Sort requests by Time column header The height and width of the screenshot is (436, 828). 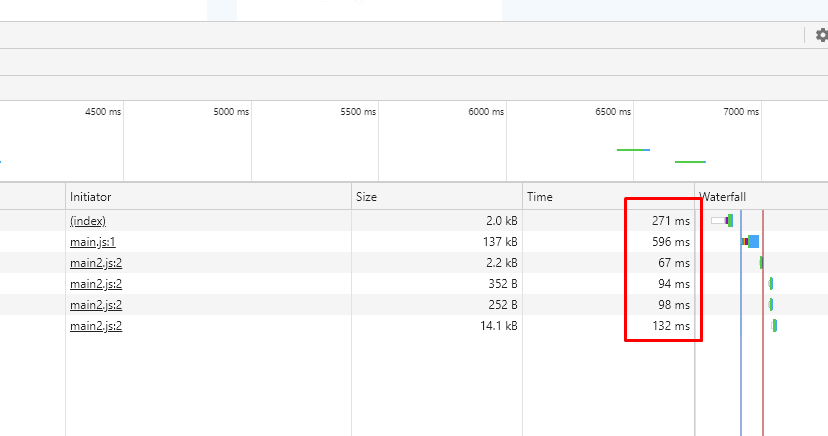click(x=540, y=197)
